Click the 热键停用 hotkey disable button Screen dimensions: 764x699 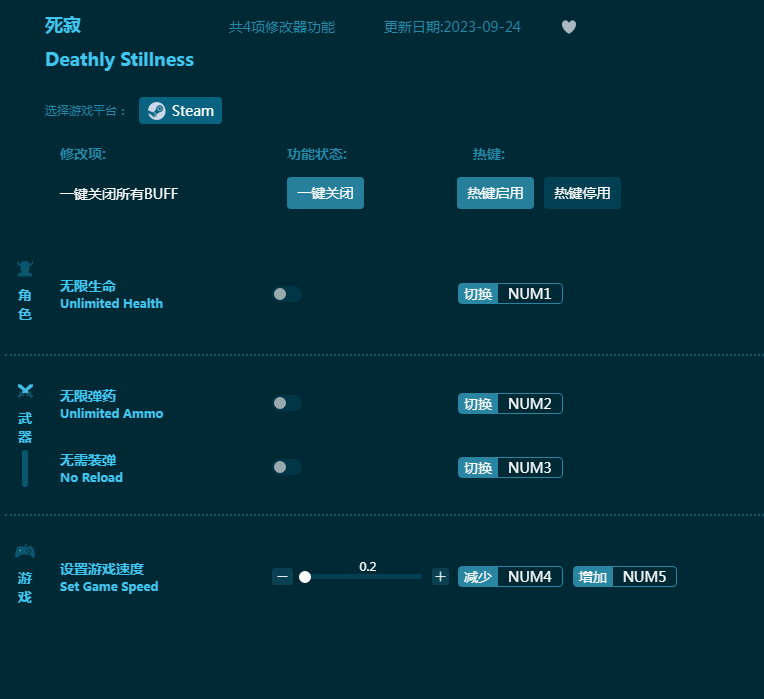tap(582, 193)
